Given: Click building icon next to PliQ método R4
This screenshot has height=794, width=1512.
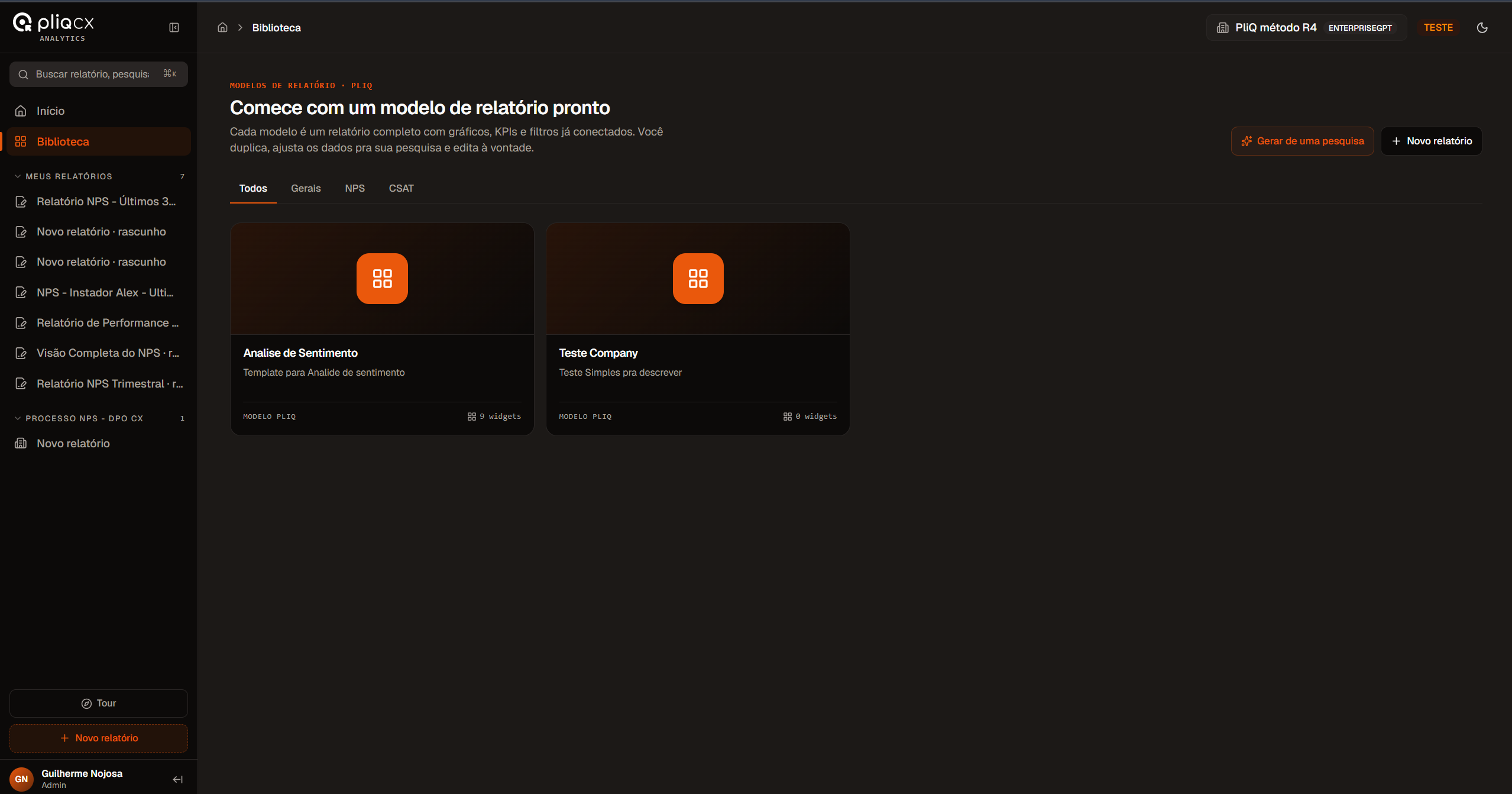Looking at the screenshot, I should point(1223,28).
